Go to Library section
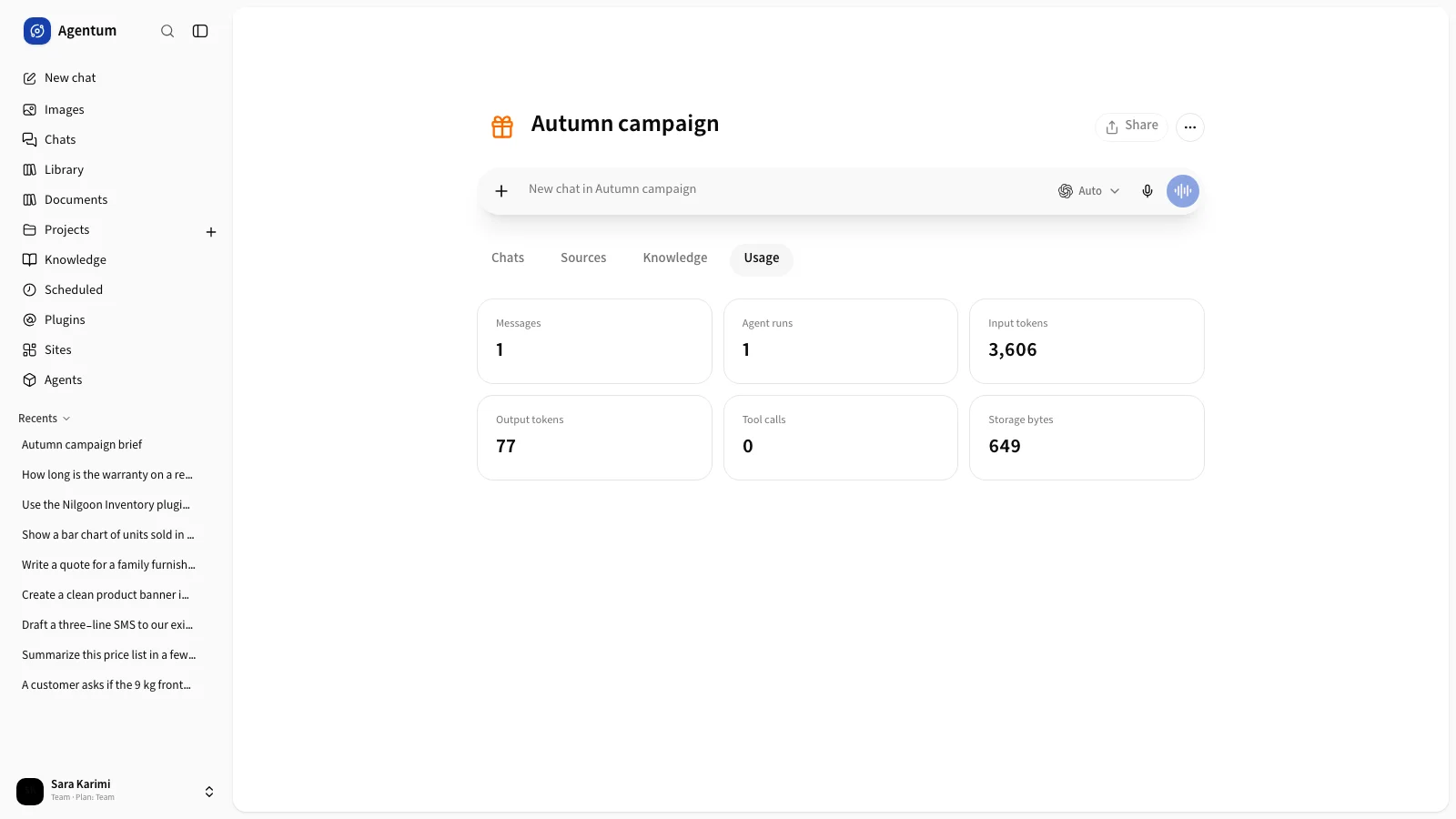 coord(116,170)
